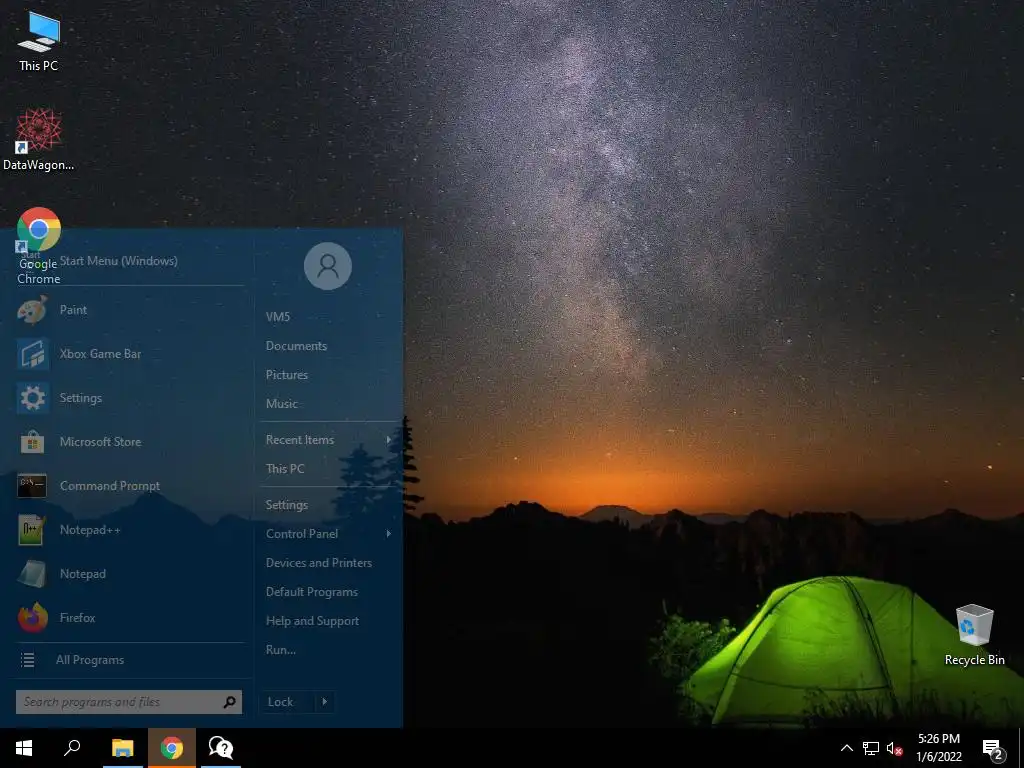This screenshot has width=1024, height=768.
Task: Click the network tray icon
Action: 871,748
